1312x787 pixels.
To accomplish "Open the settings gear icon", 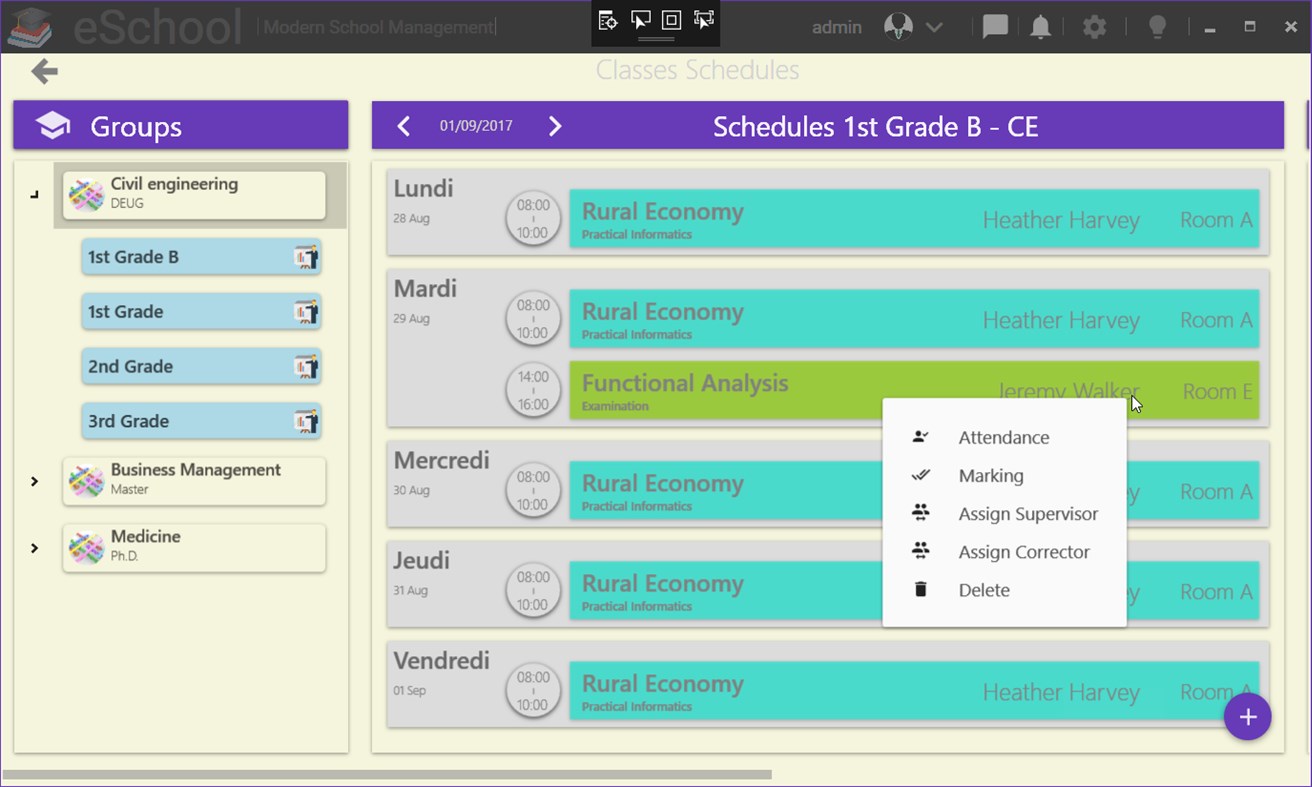I will point(1094,26).
